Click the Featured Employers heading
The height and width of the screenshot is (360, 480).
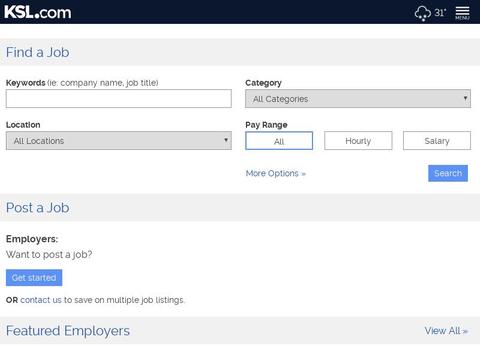click(x=68, y=331)
